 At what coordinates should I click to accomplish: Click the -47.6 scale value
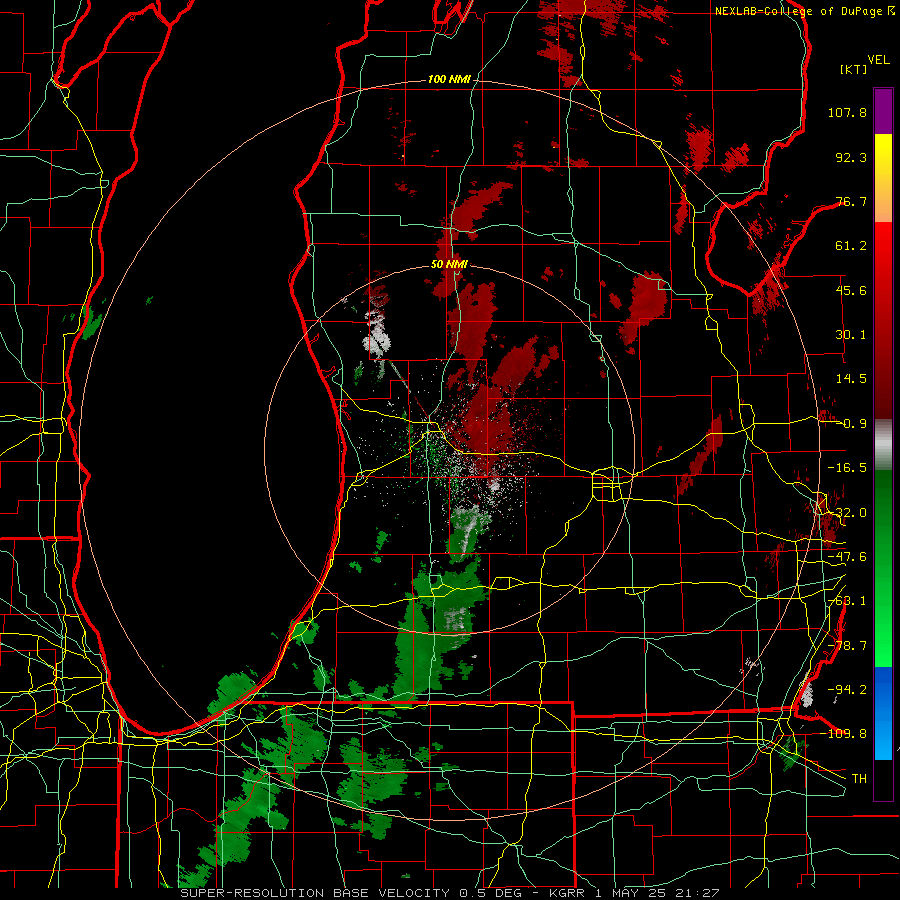(847, 557)
